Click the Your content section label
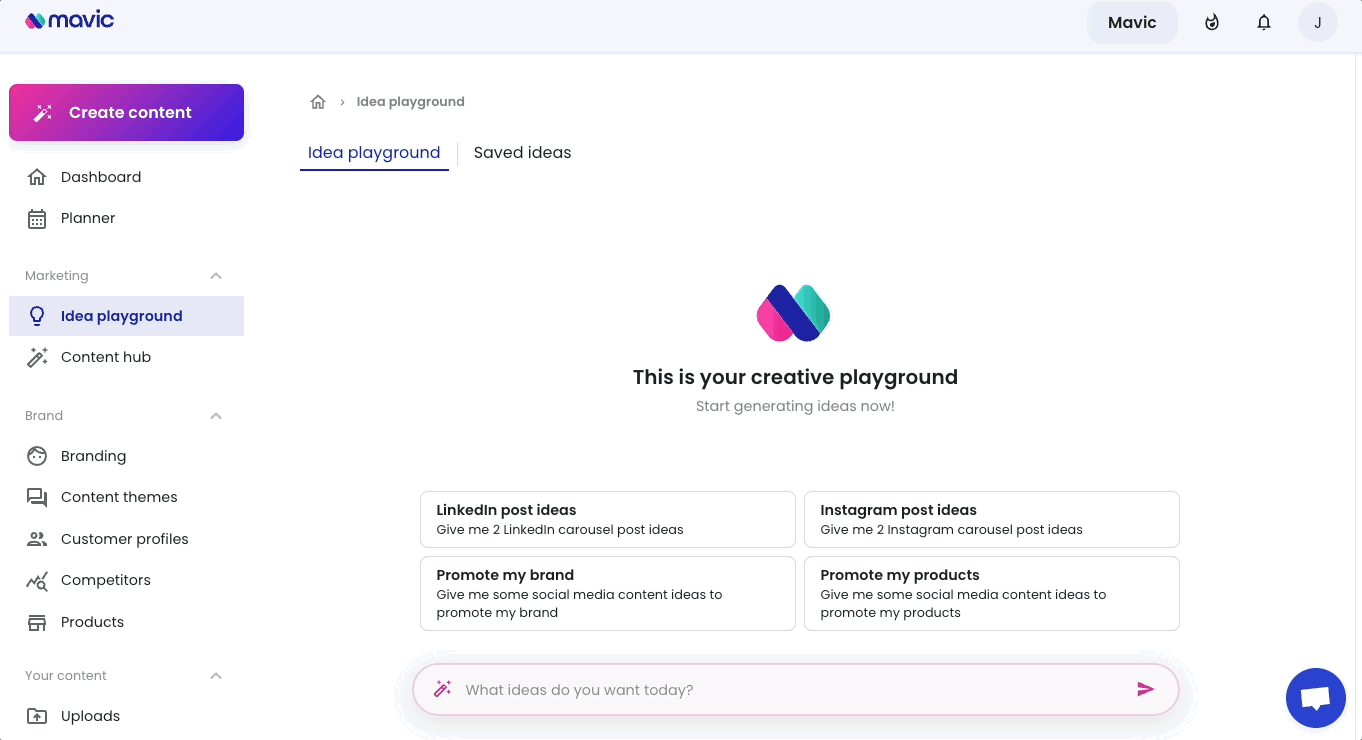1362x740 pixels. coord(66,676)
